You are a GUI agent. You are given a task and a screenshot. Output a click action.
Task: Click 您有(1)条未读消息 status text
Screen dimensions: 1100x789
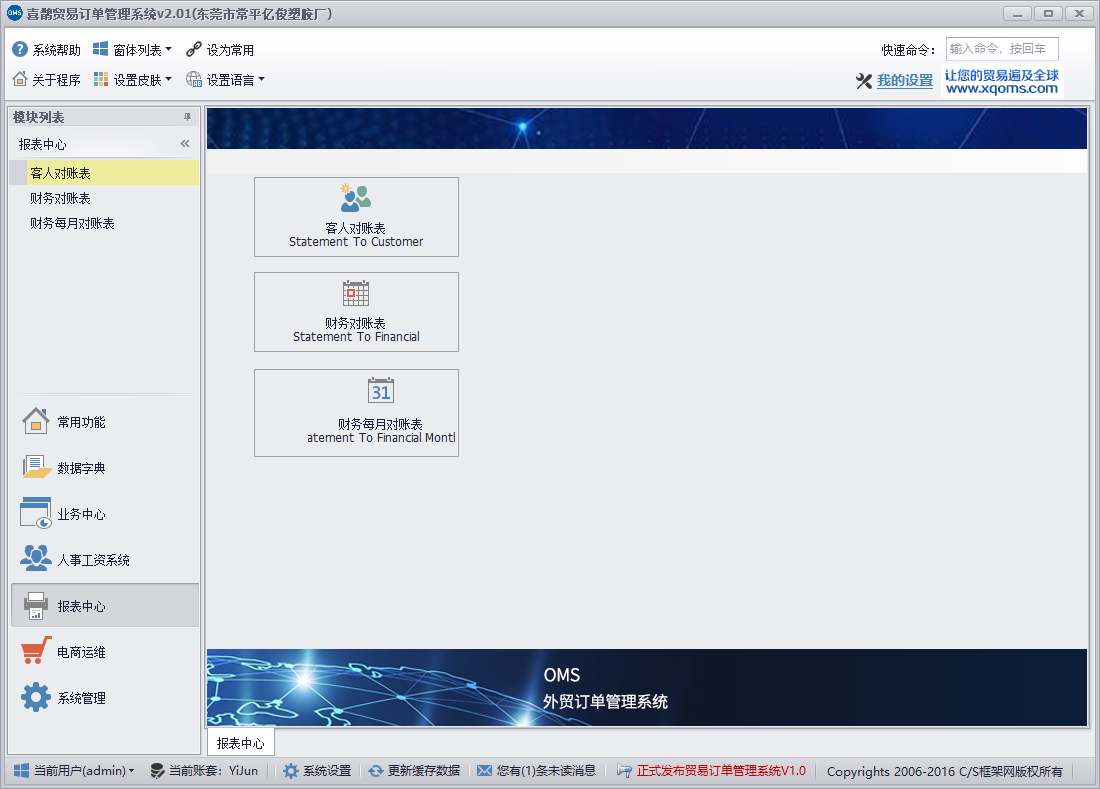(546, 771)
